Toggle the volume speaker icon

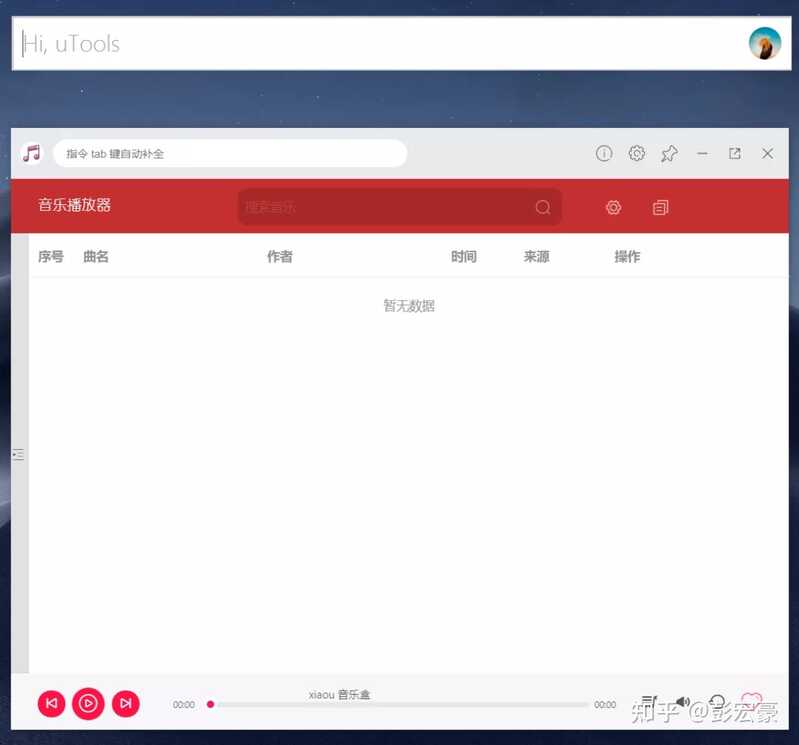(682, 702)
